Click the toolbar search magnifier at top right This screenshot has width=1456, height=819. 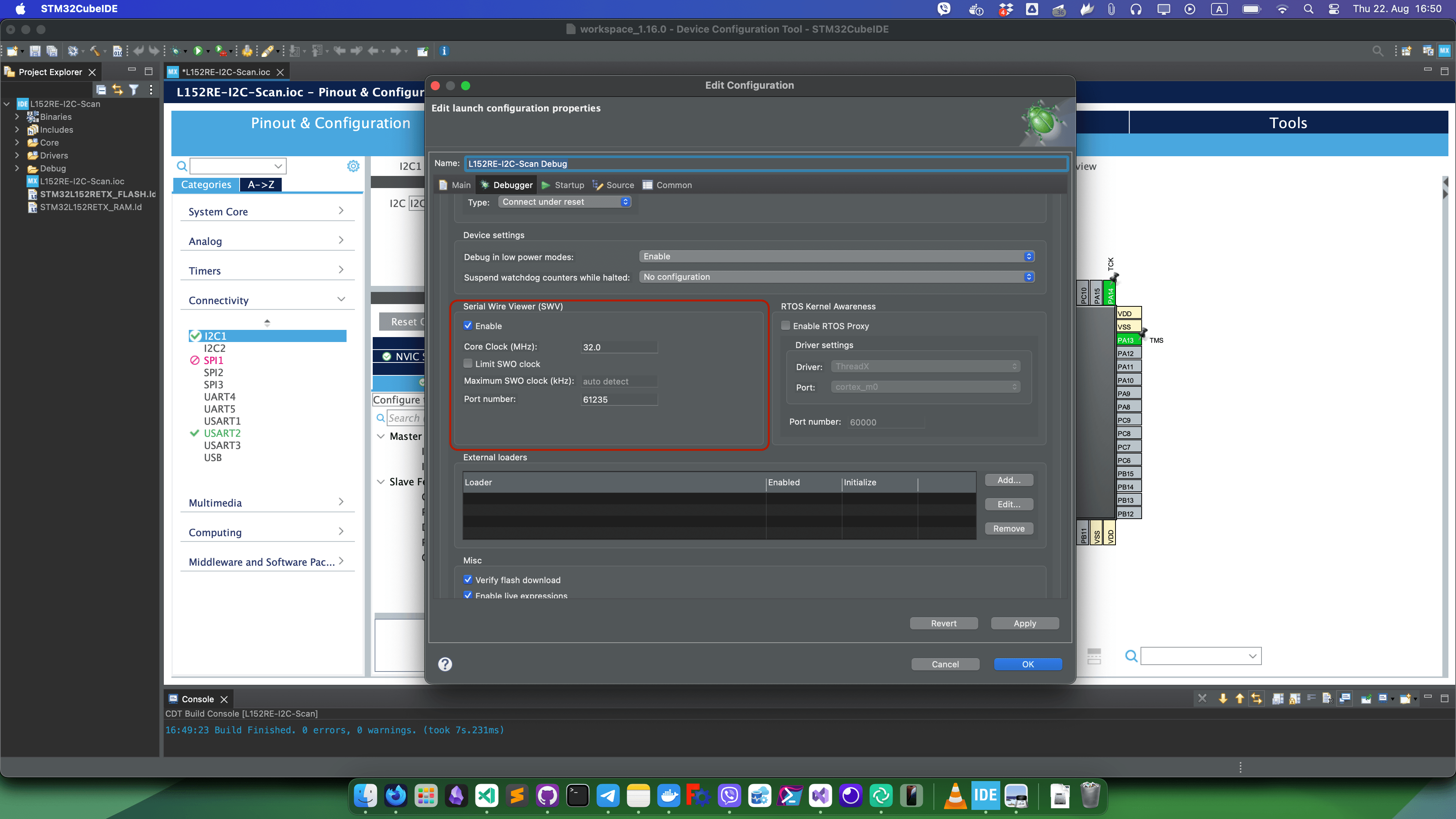[1378, 51]
